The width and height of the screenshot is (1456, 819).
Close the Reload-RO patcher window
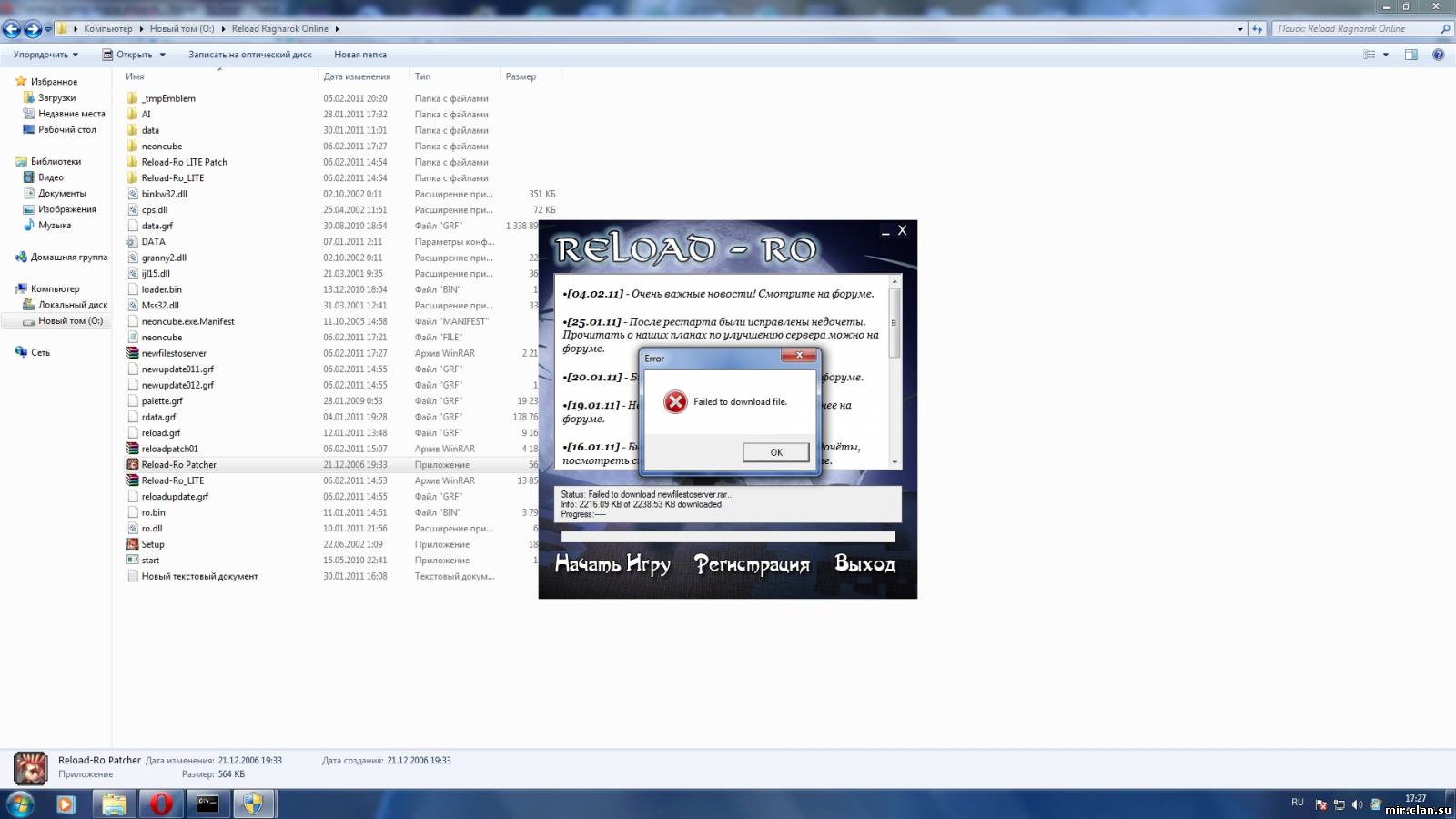tap(903, 231)
